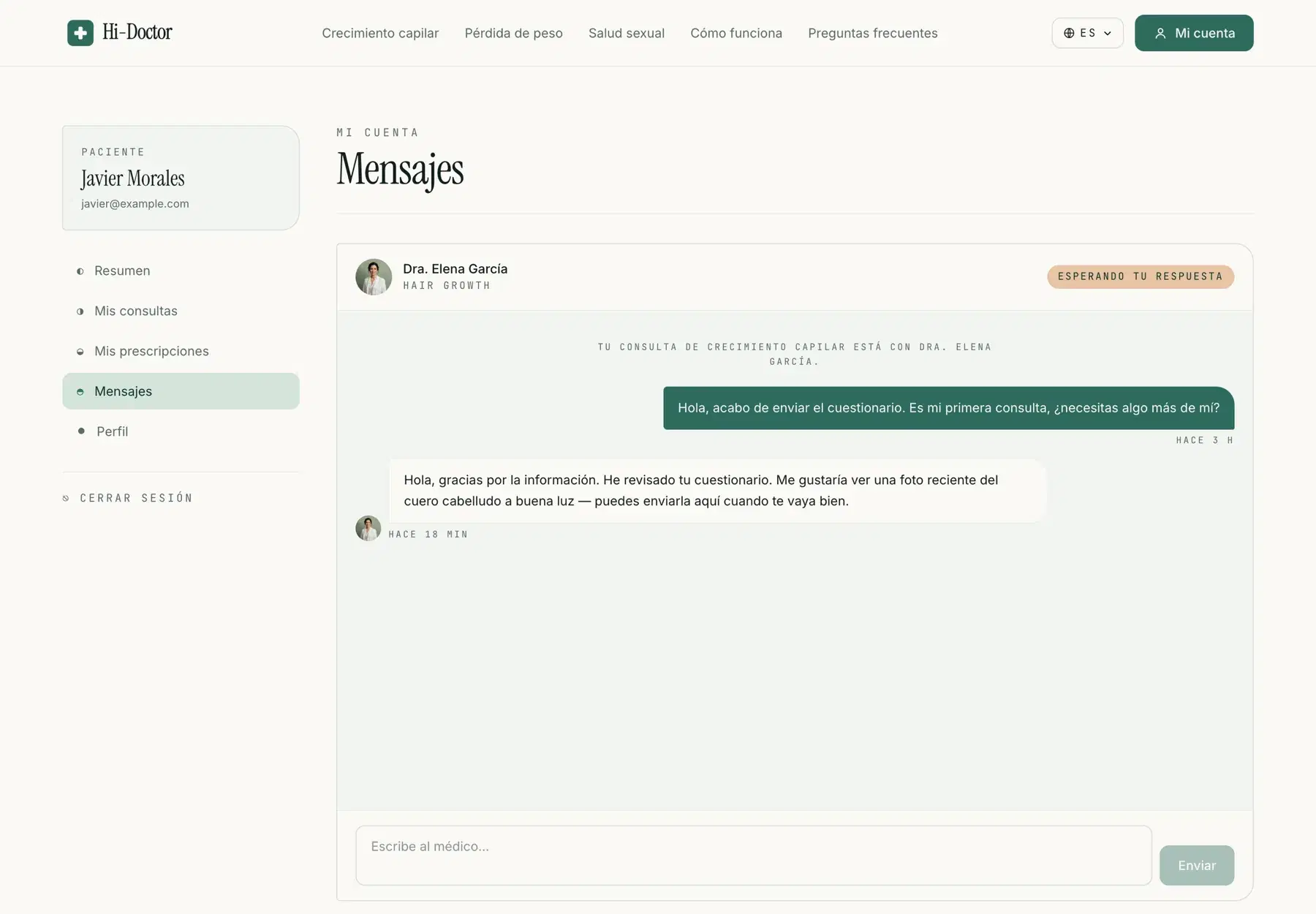Click the Resumen circle icon in sidebar
Viewport: 1316px width, 914px height.
coord(80,271)
